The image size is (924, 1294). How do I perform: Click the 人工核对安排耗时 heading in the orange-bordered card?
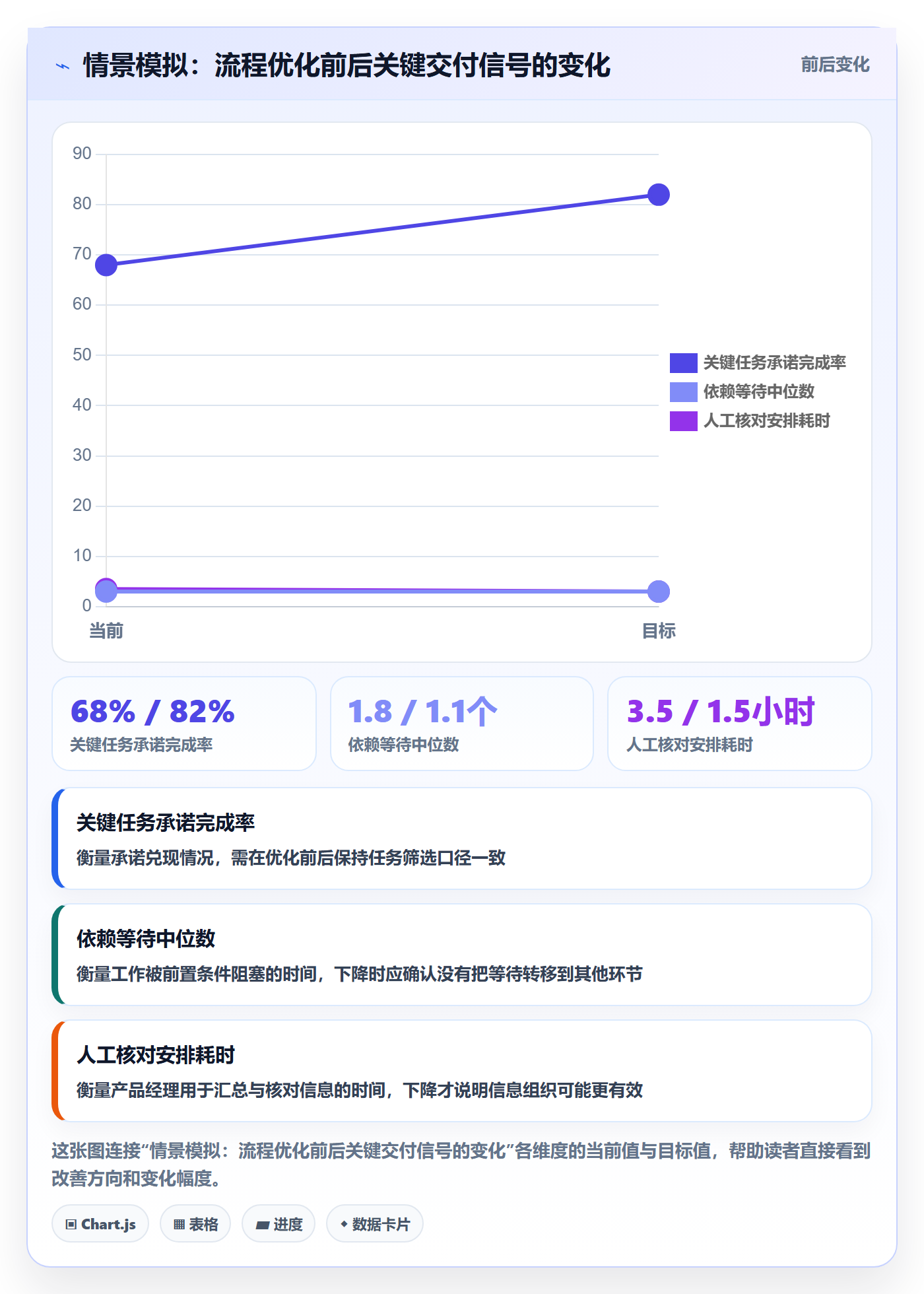coord(156,1055)
